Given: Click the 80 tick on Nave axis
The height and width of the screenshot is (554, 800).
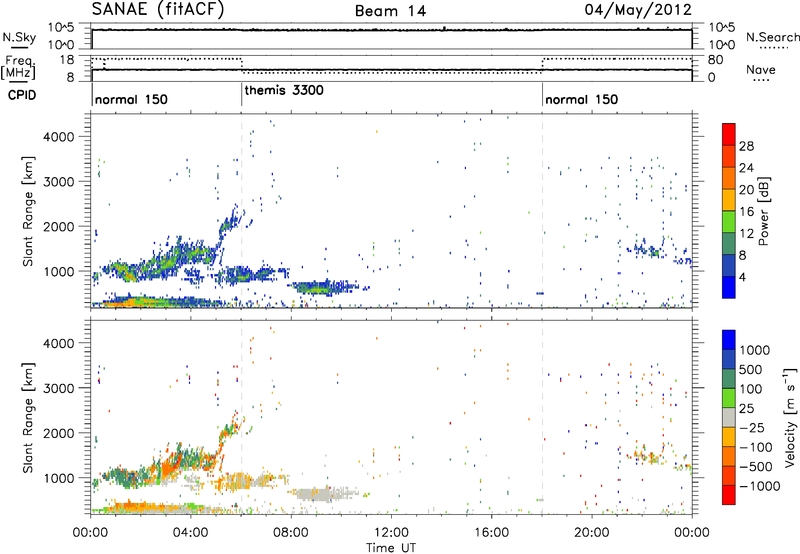Looking at the screenshot, I should 715,60.
